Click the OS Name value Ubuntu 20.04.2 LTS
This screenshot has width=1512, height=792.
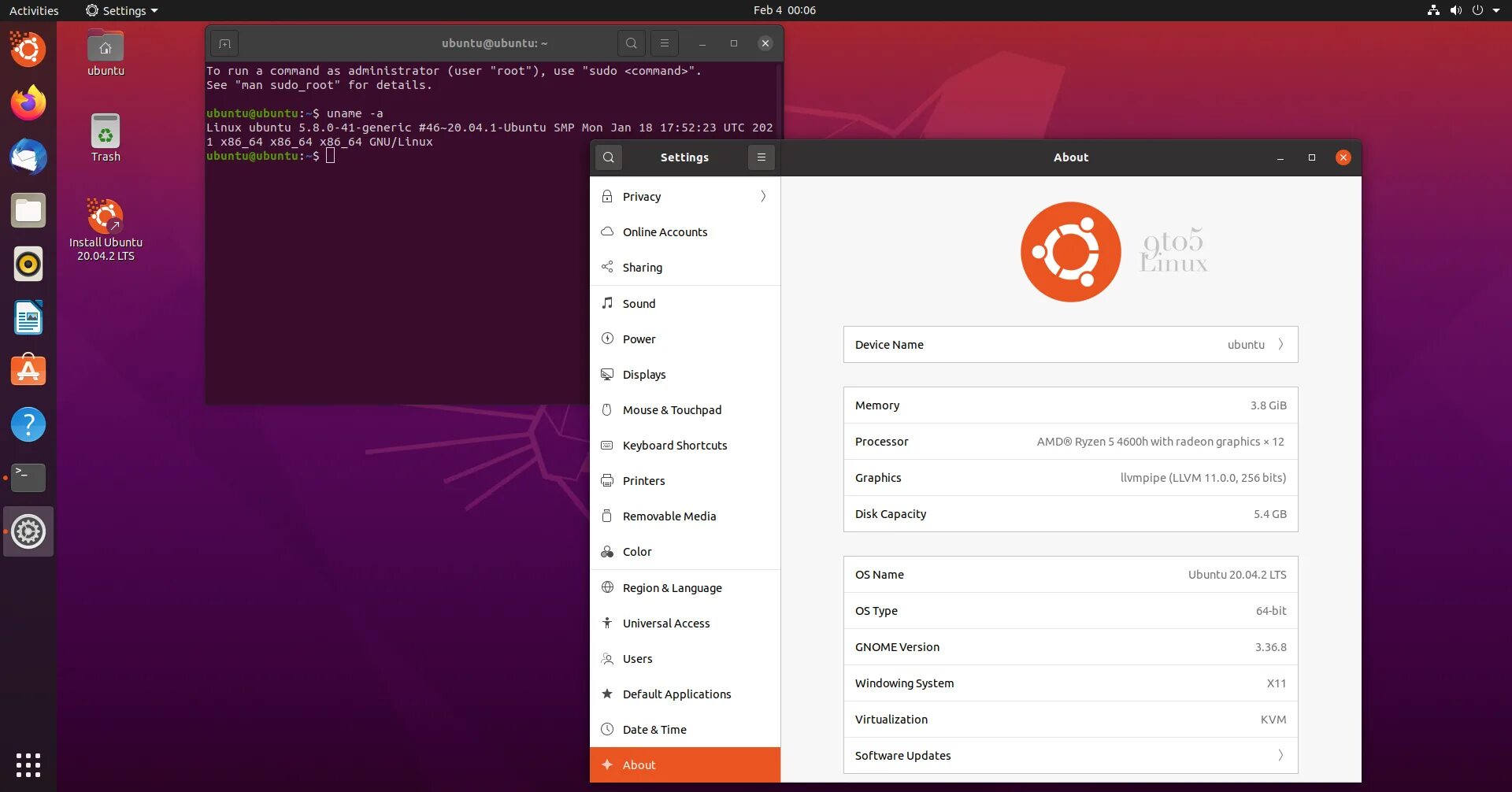pos(1237,575)
